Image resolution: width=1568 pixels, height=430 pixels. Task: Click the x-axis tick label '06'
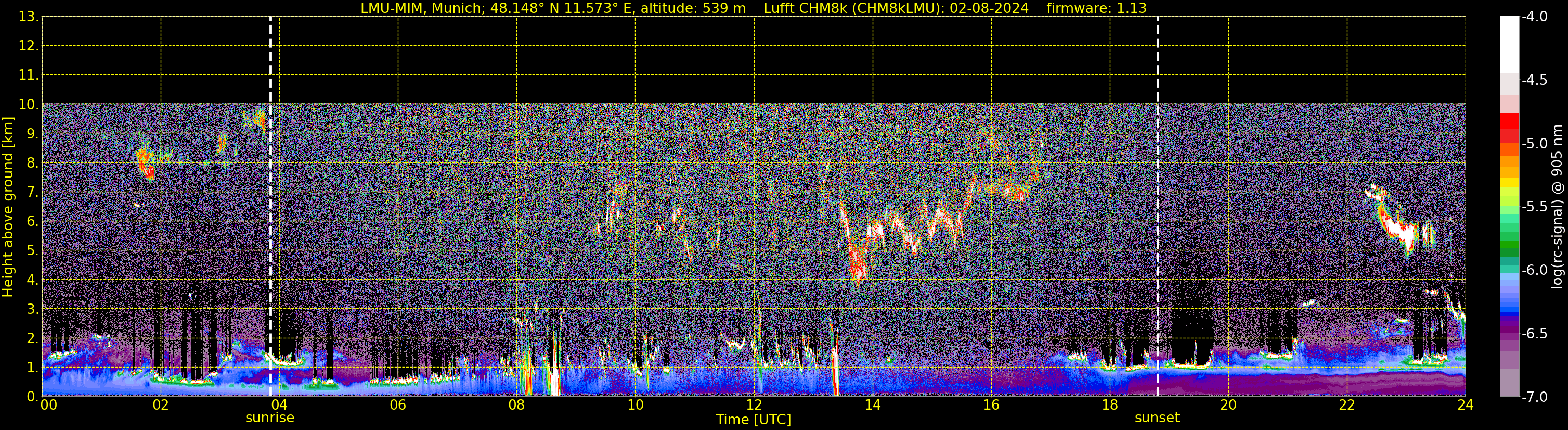398,405
